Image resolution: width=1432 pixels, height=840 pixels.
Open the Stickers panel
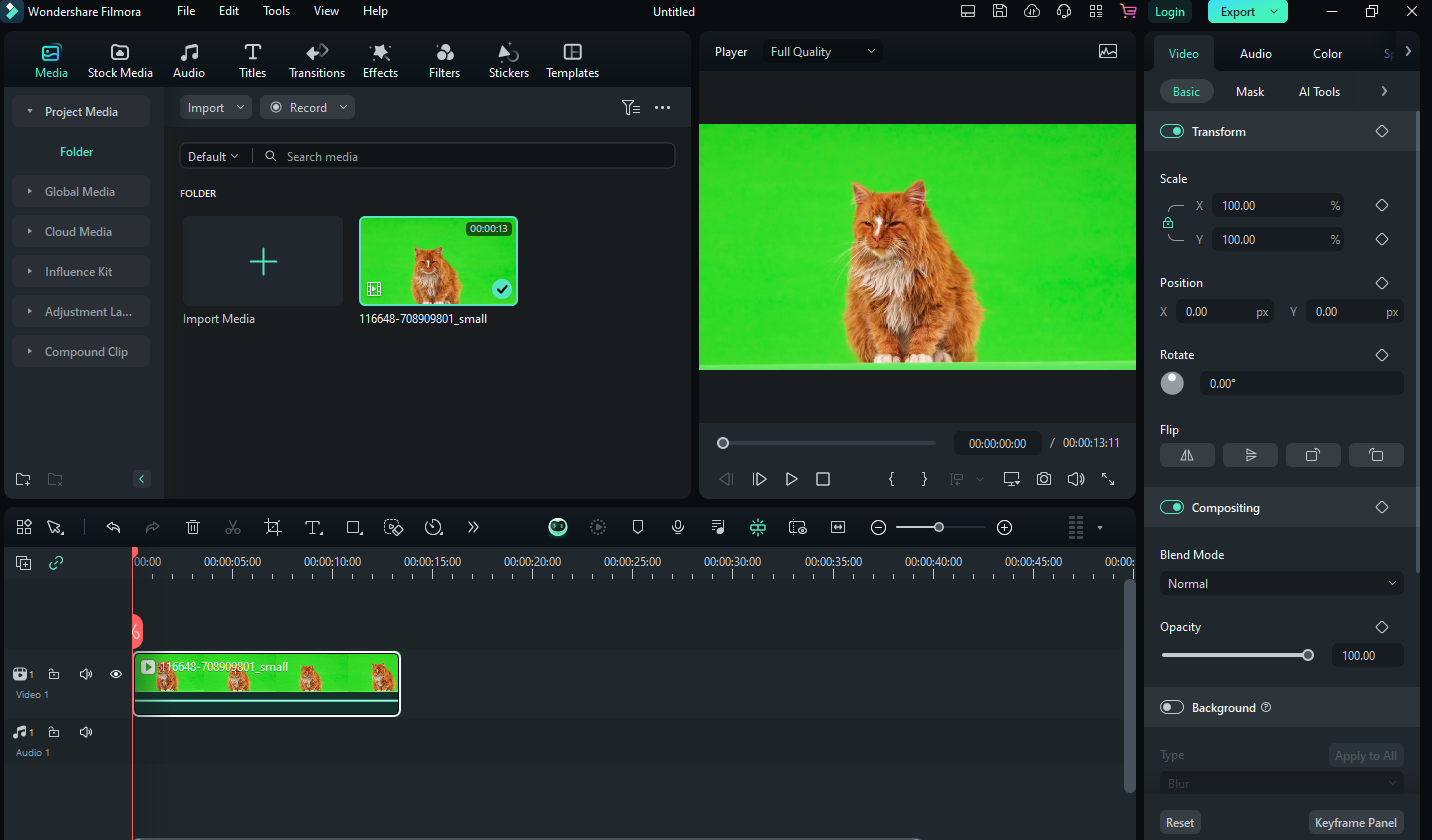[x=508, y=59]
